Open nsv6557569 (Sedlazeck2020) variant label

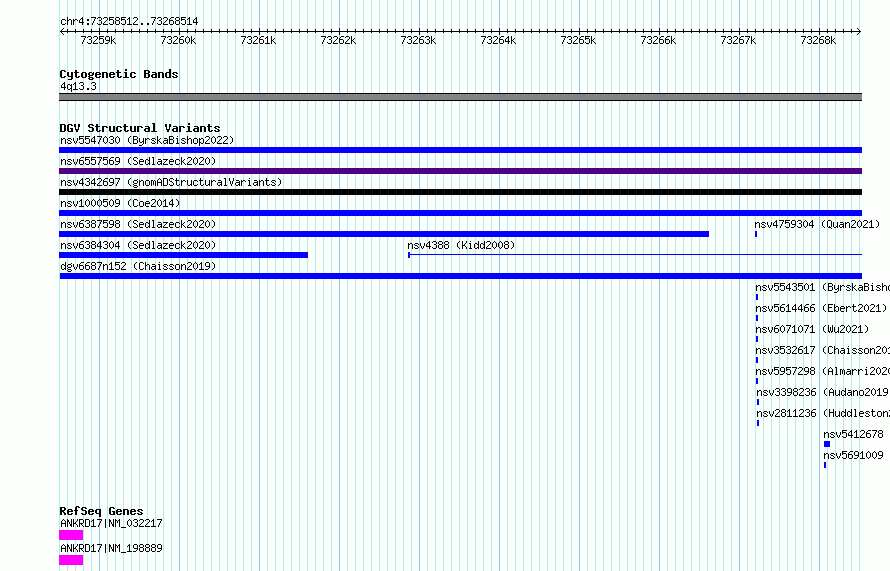138,161
